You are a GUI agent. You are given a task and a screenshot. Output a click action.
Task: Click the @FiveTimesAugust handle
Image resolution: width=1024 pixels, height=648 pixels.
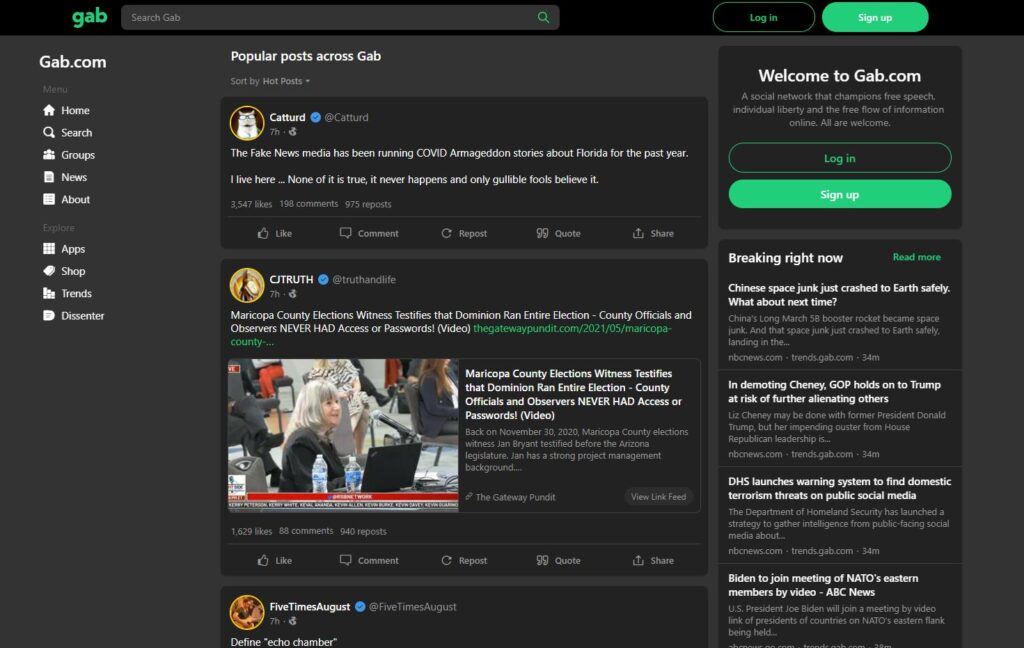tap(413, 607)
